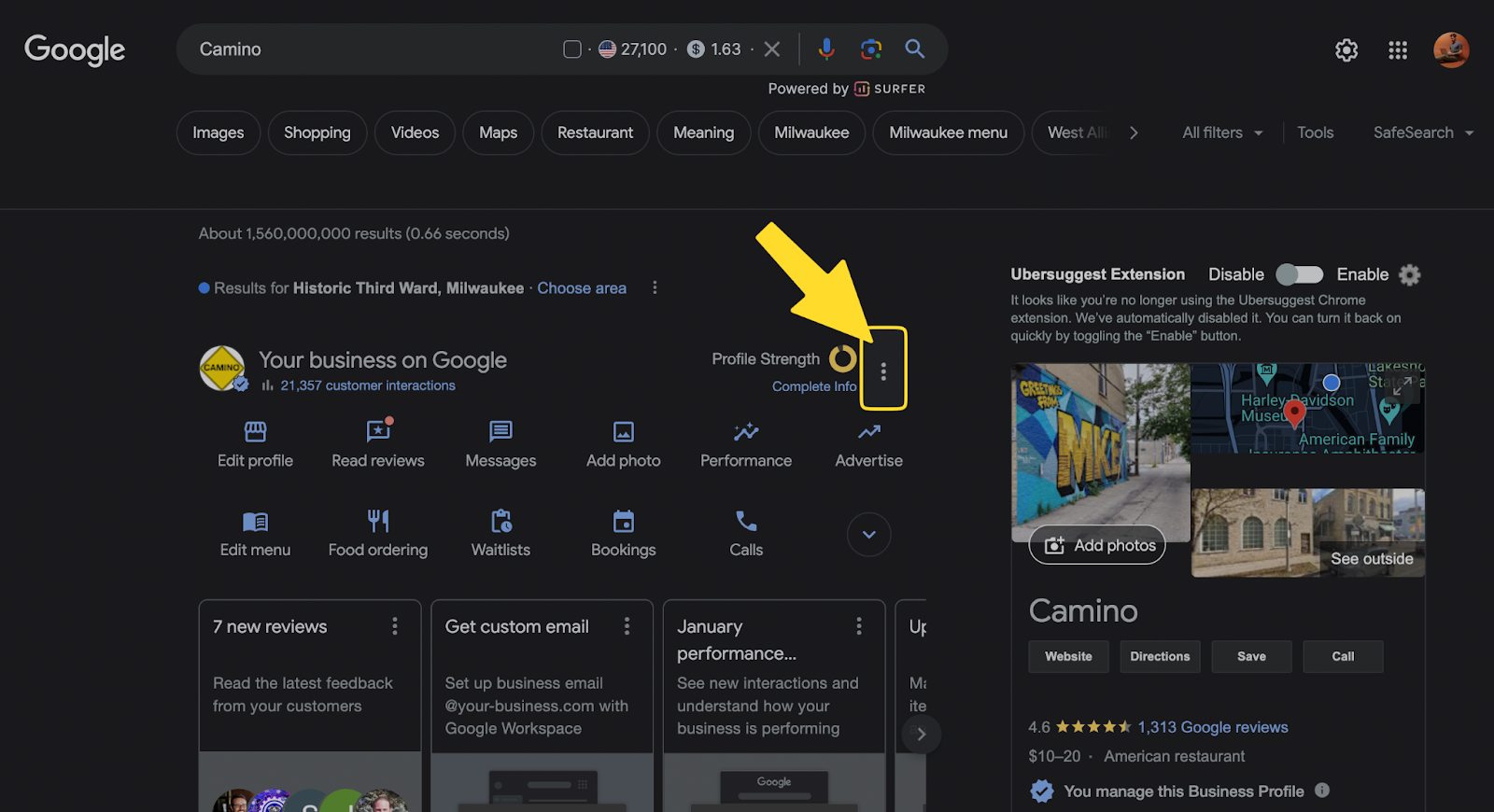Viewport: 1494px width, 812px height.
Task: Expand the map thumbnail
Action: click(1402, 385)
